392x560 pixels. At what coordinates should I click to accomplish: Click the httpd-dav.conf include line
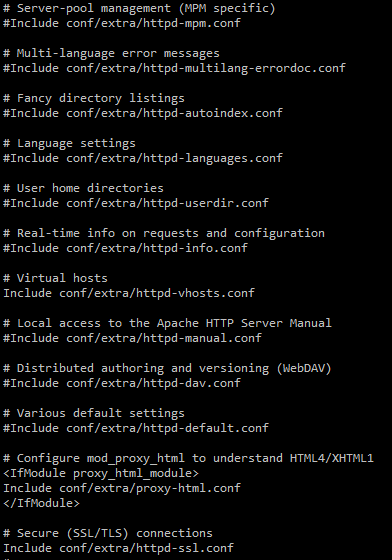coord(122,383)
